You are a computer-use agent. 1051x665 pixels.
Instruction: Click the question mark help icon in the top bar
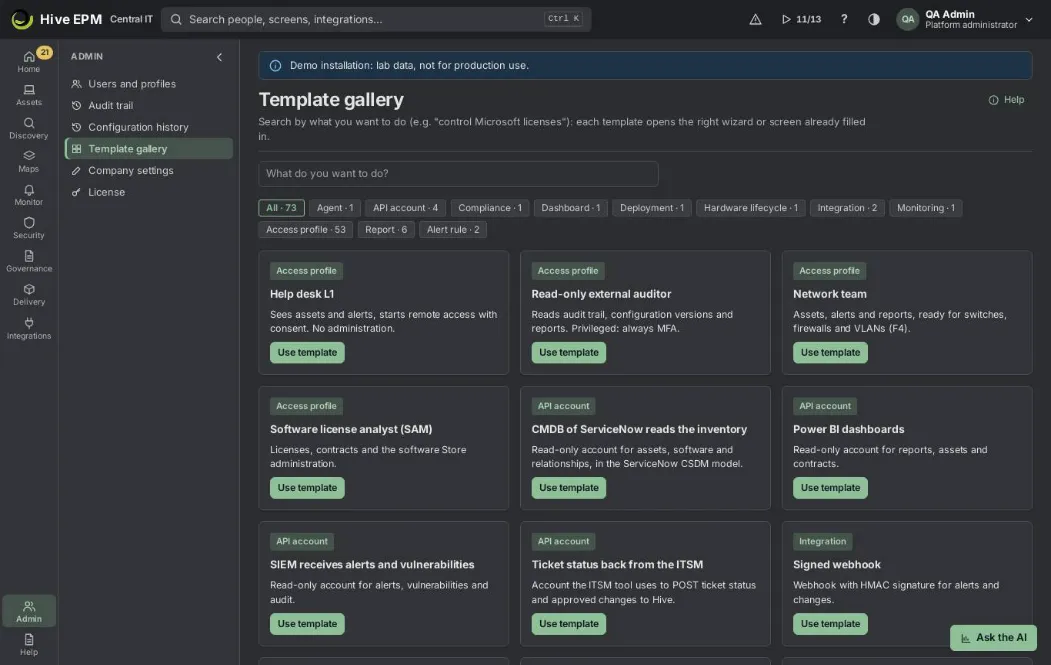(x=844, y=19)
